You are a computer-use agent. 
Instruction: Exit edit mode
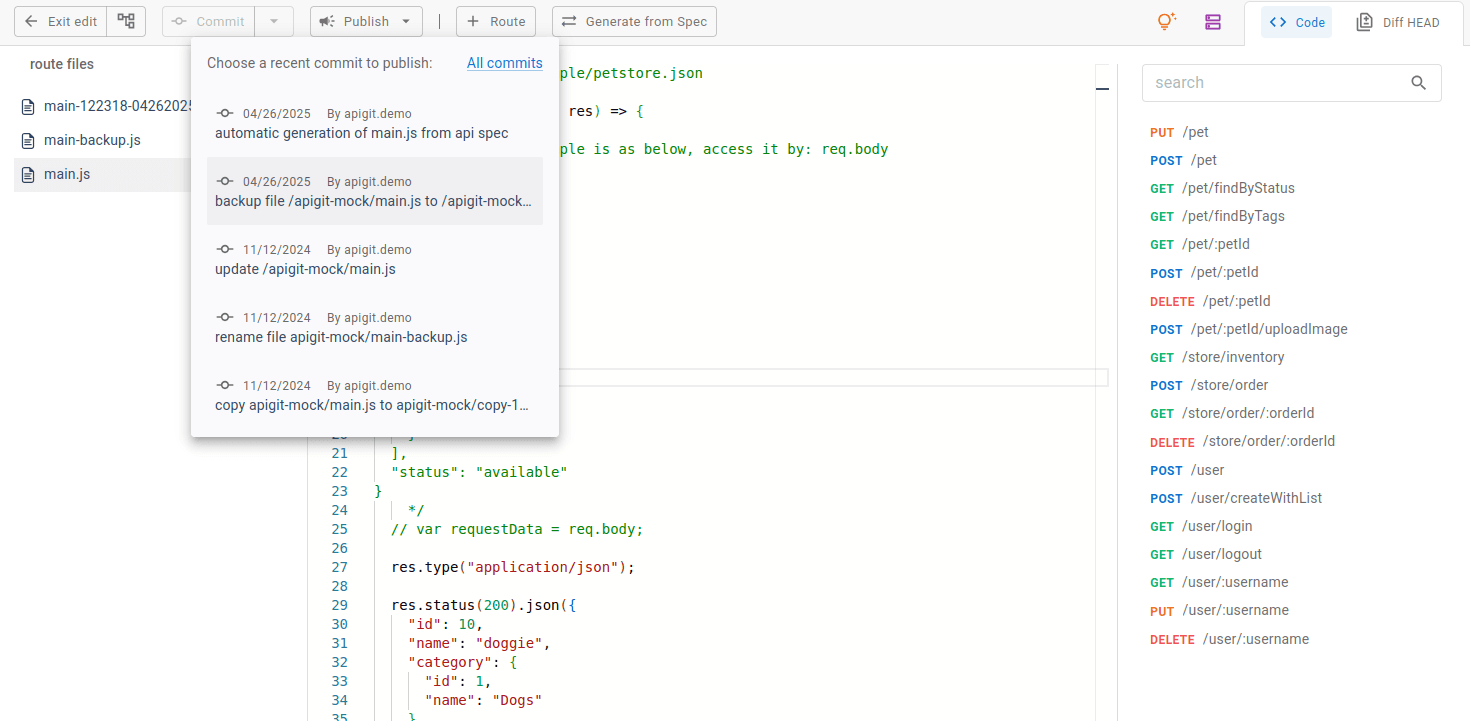[x=60, y=21]
